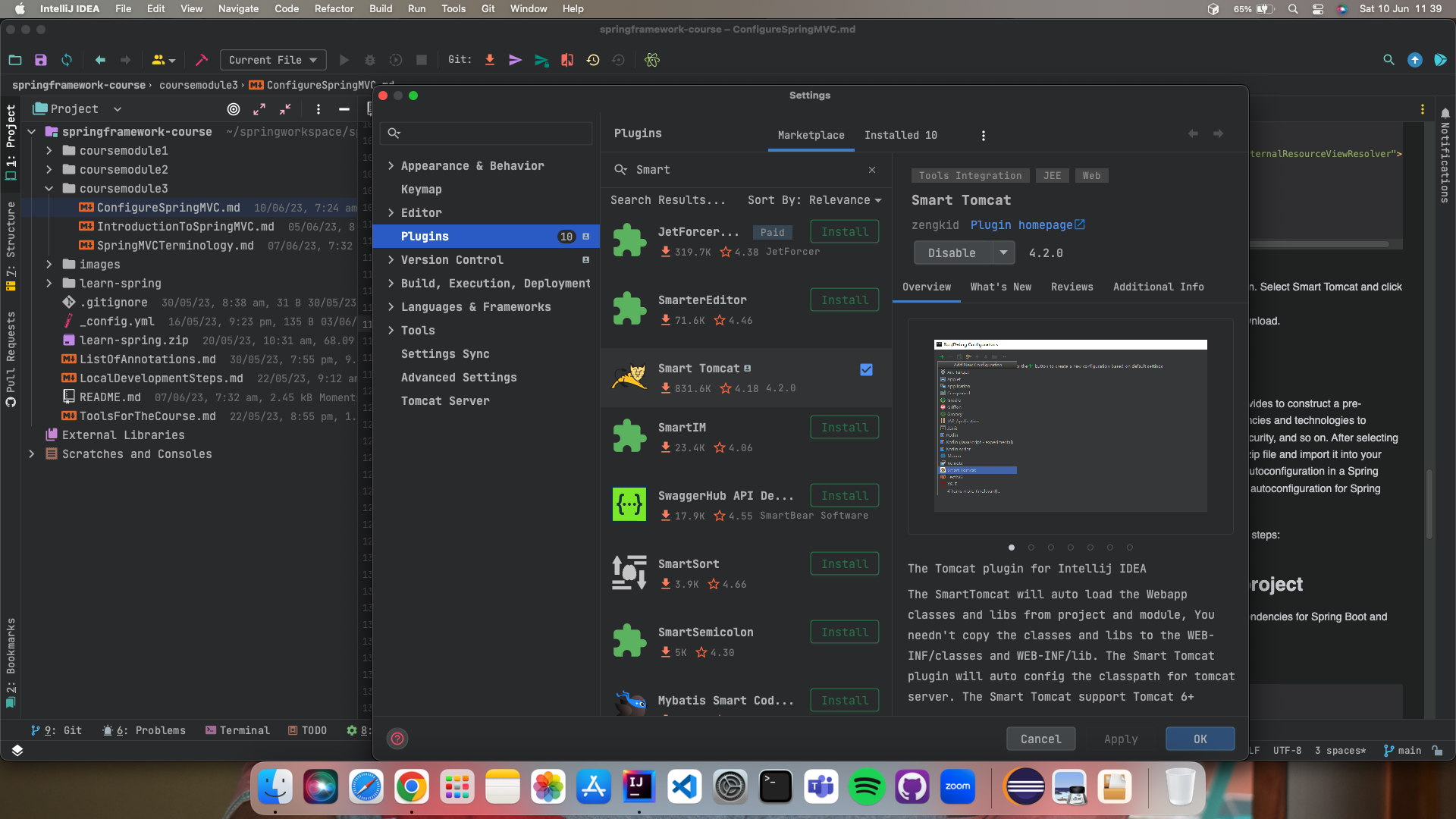Click the Cancel button in Settings

(x=1040, y=739)
